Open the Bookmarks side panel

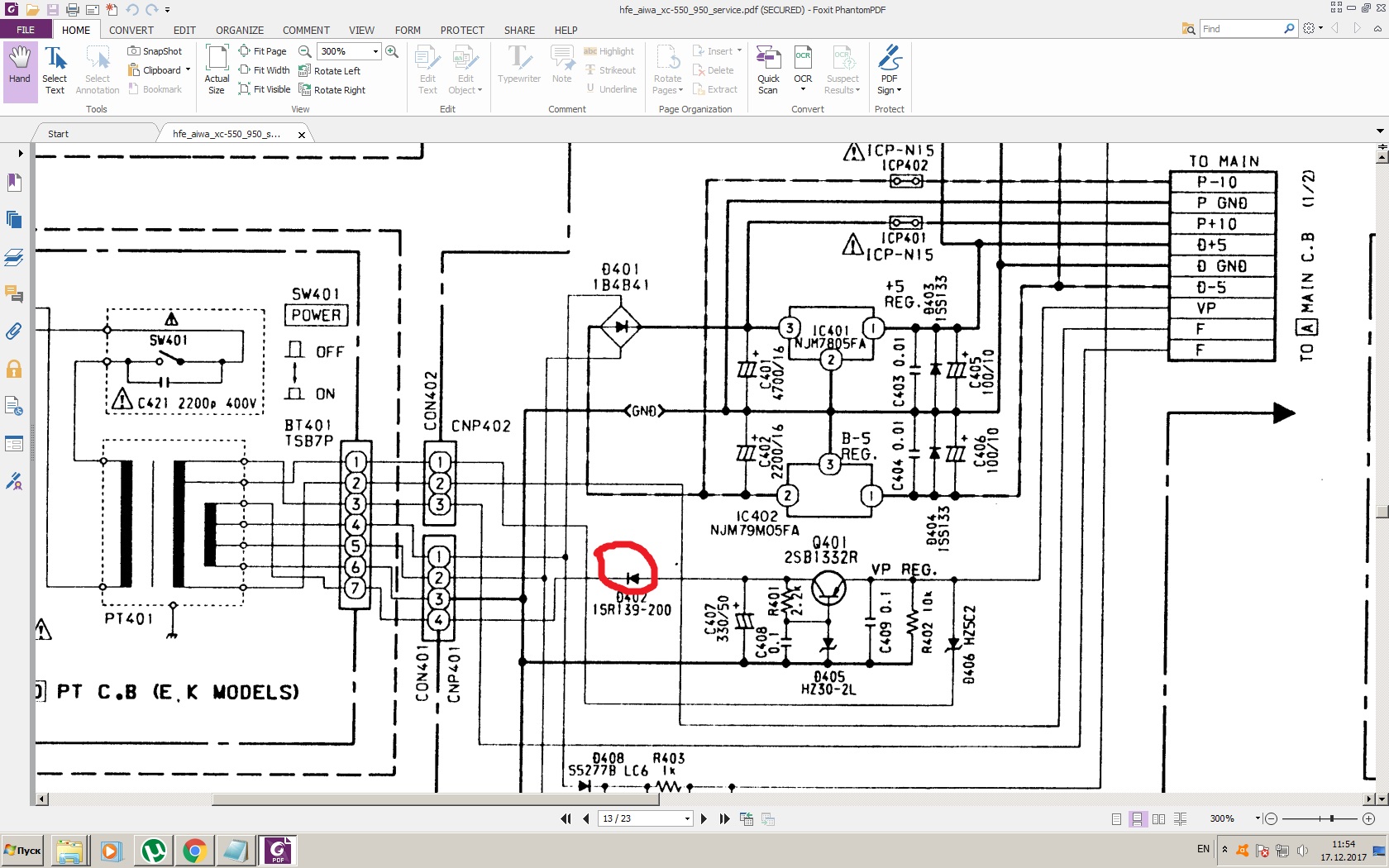pos(14,182)
